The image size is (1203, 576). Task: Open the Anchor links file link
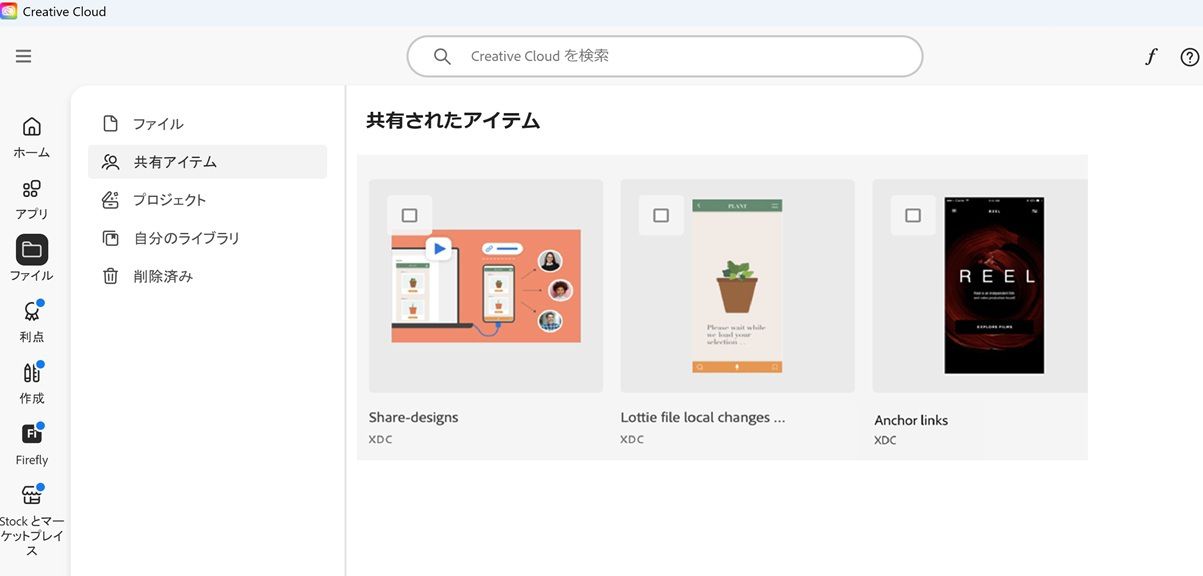point(911,420)
